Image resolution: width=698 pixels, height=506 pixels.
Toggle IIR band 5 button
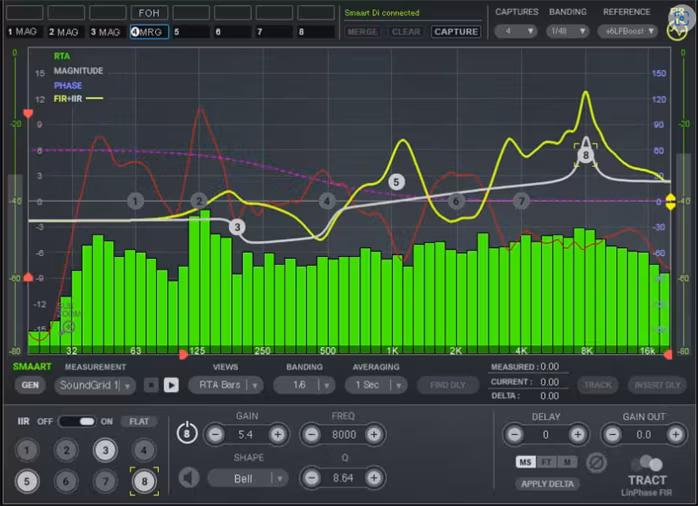coord(27,482)
